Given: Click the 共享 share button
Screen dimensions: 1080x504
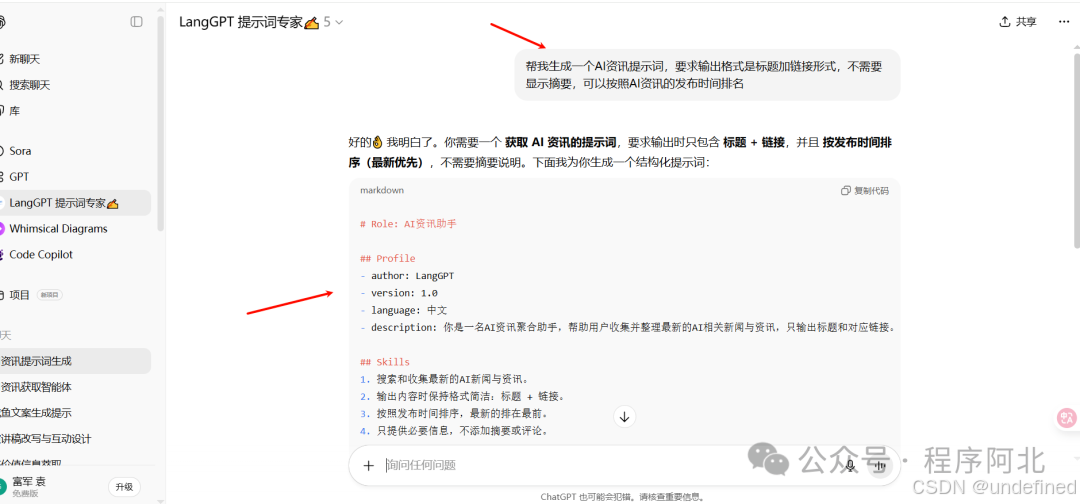Looking at the screenshot, I should [x=1017, y=22].
